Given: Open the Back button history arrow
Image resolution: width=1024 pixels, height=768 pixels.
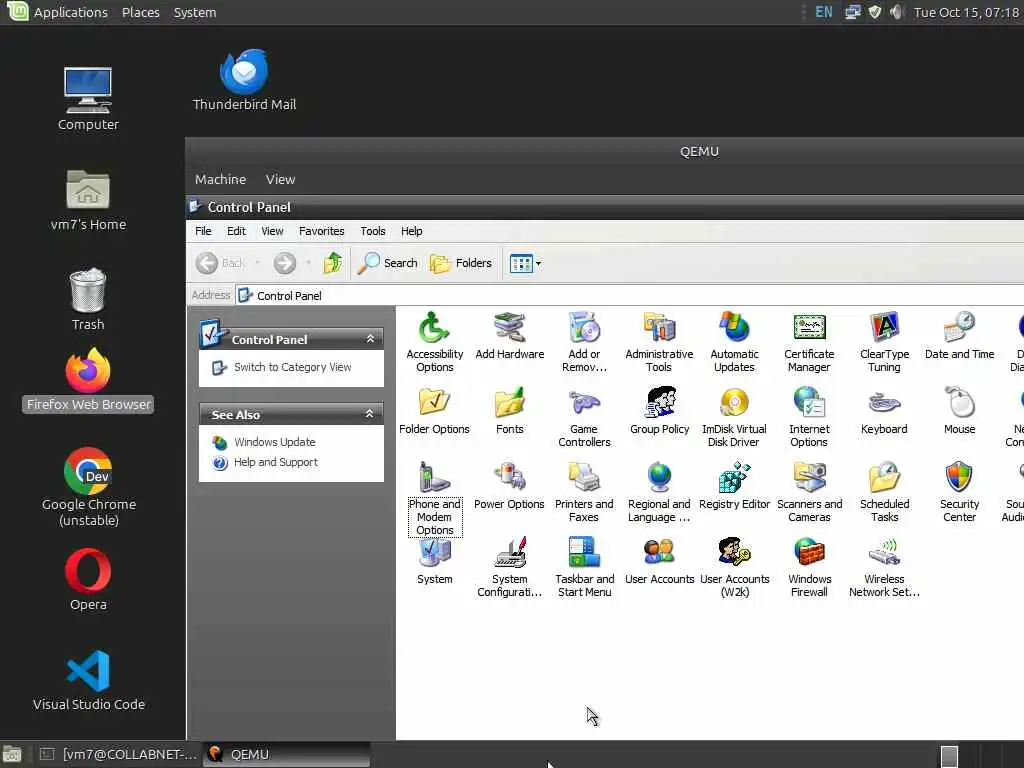Looking at the screenshot, I should point(257,263).
